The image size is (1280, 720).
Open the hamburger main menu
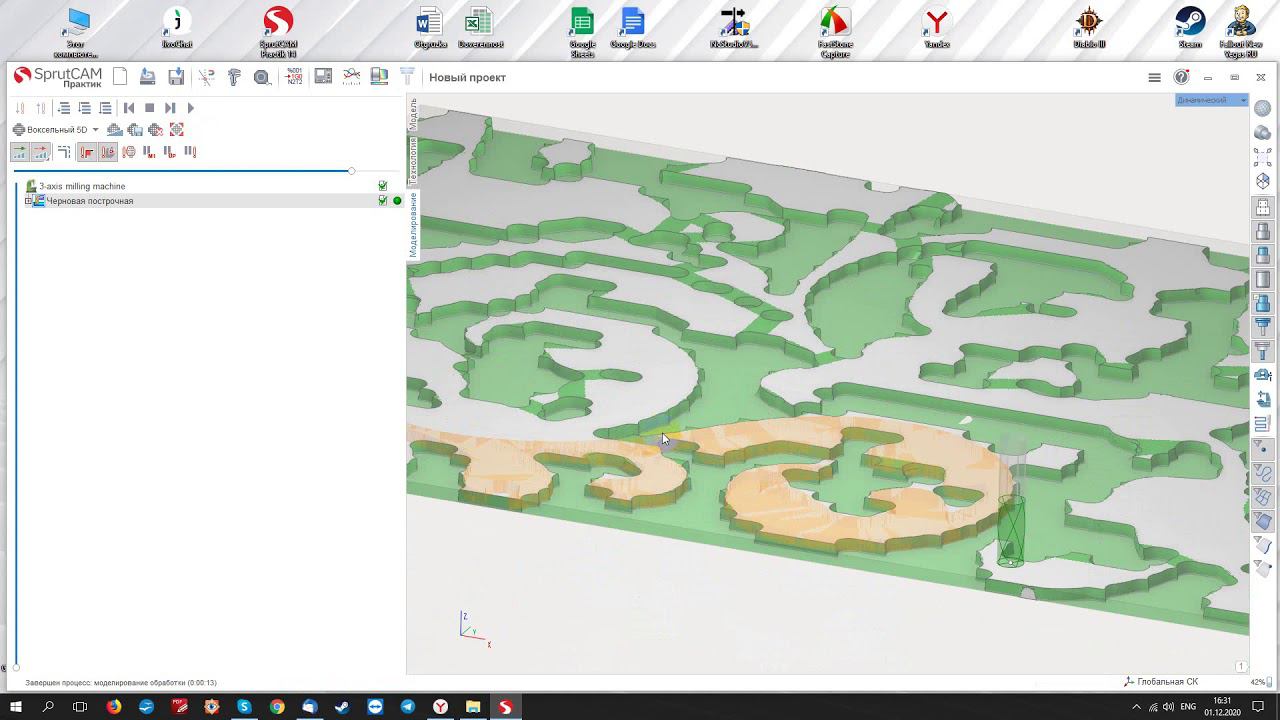(x=1154, y=77)
